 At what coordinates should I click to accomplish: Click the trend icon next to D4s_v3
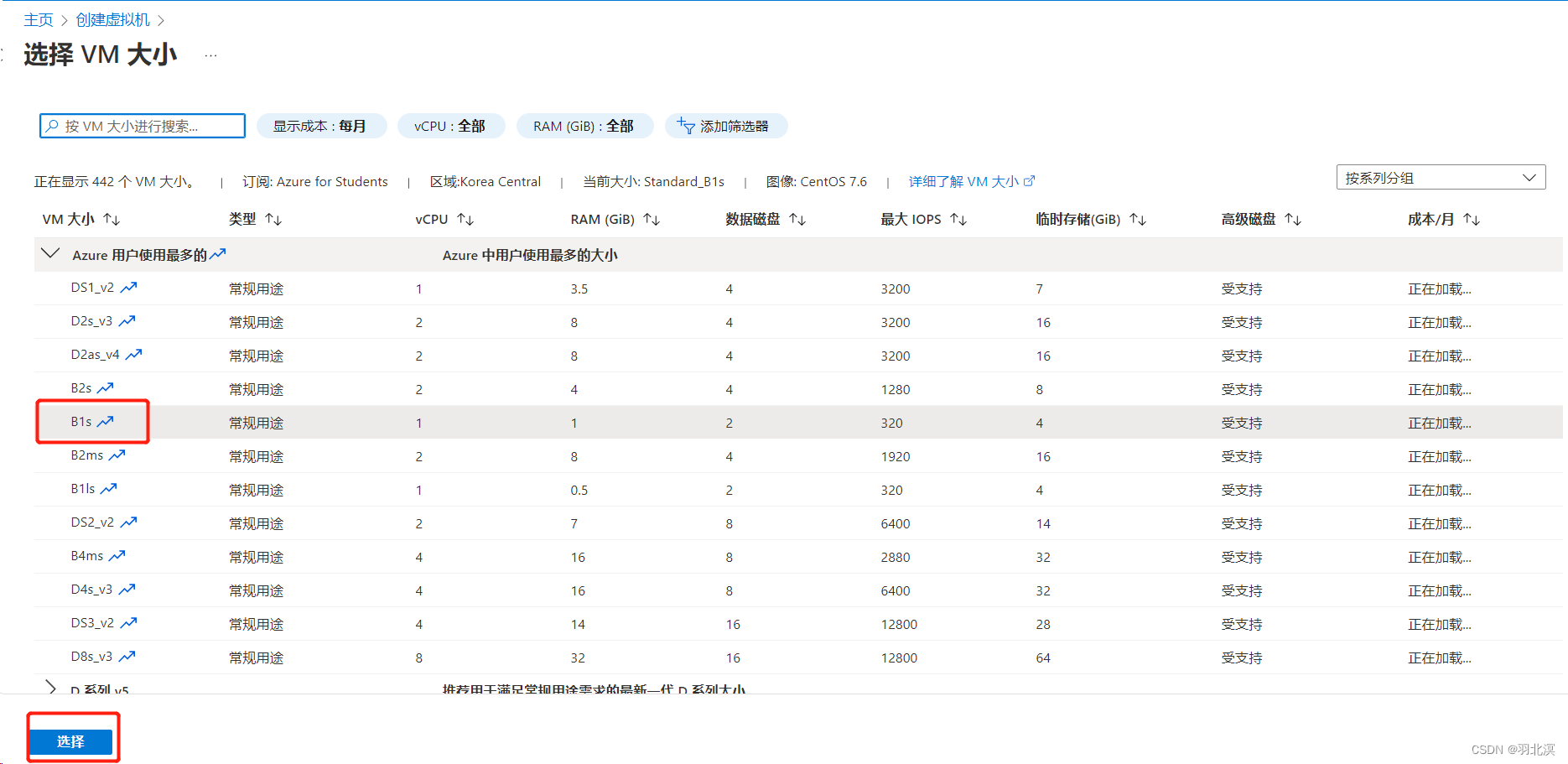pyautogui.click(x=127, y=590)
